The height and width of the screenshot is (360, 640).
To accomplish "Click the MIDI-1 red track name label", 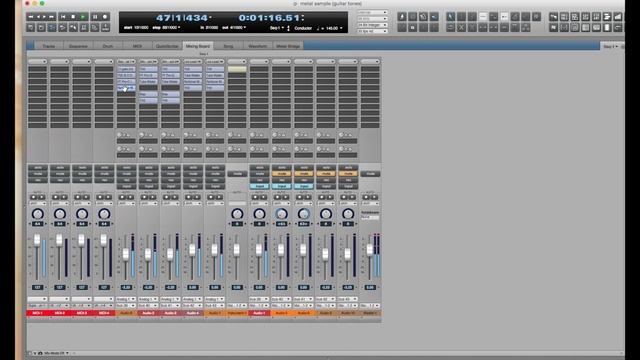I will pos(38,313).
